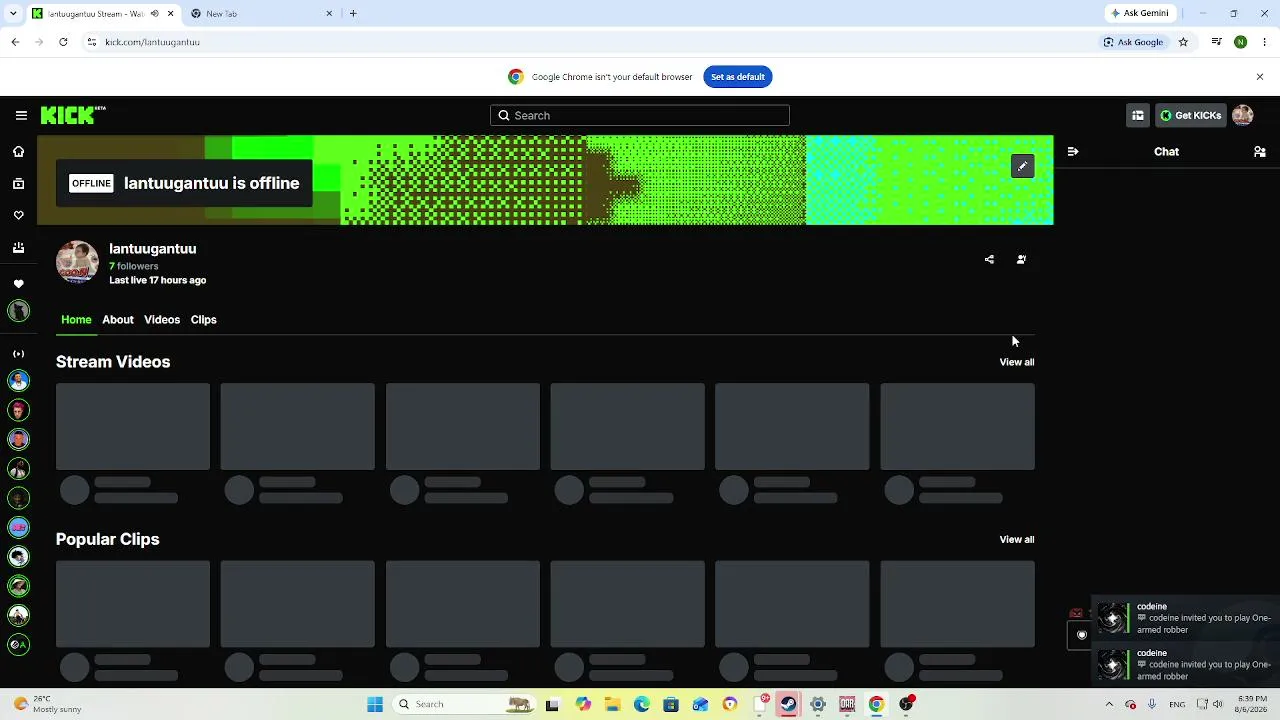Click the Chrome icon on the taskbar
1280x720 pixels.
point(876,704)
